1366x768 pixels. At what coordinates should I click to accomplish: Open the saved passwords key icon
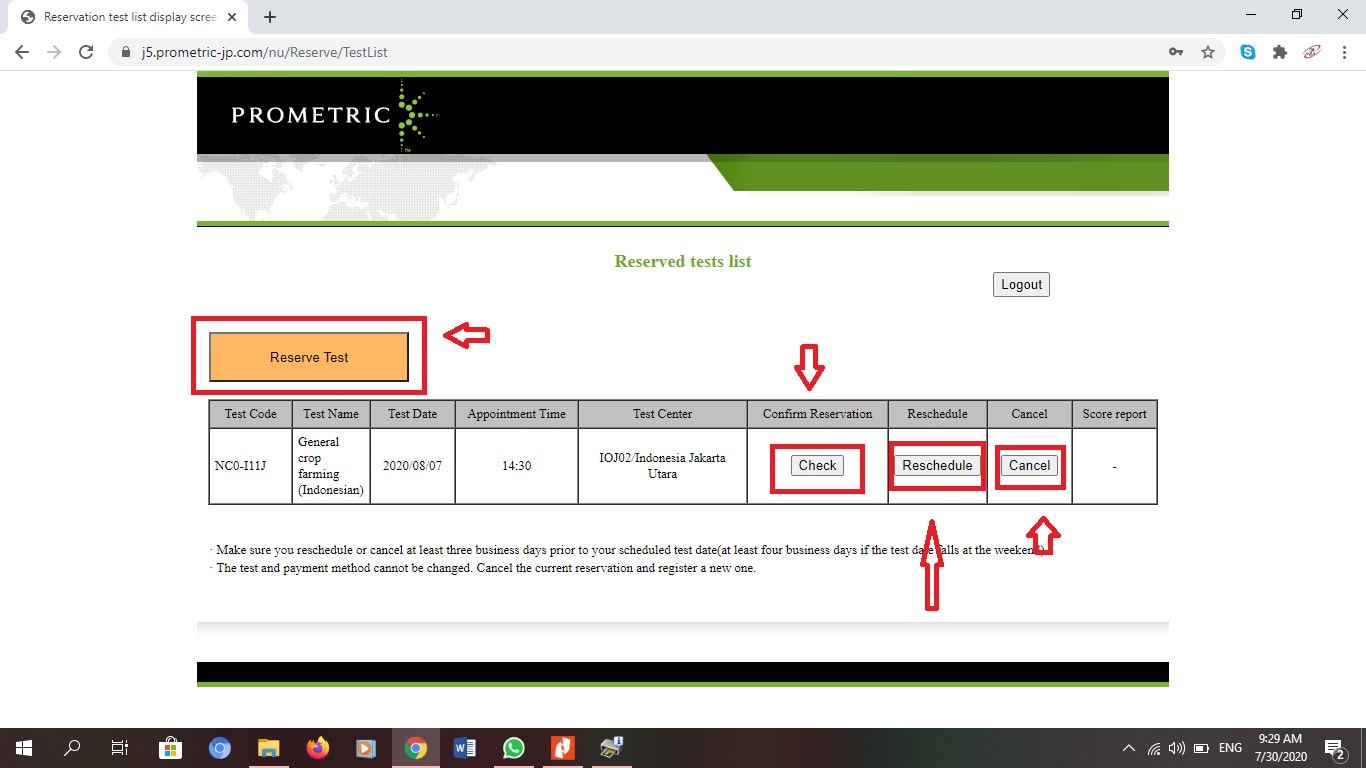coord(1176,52)
